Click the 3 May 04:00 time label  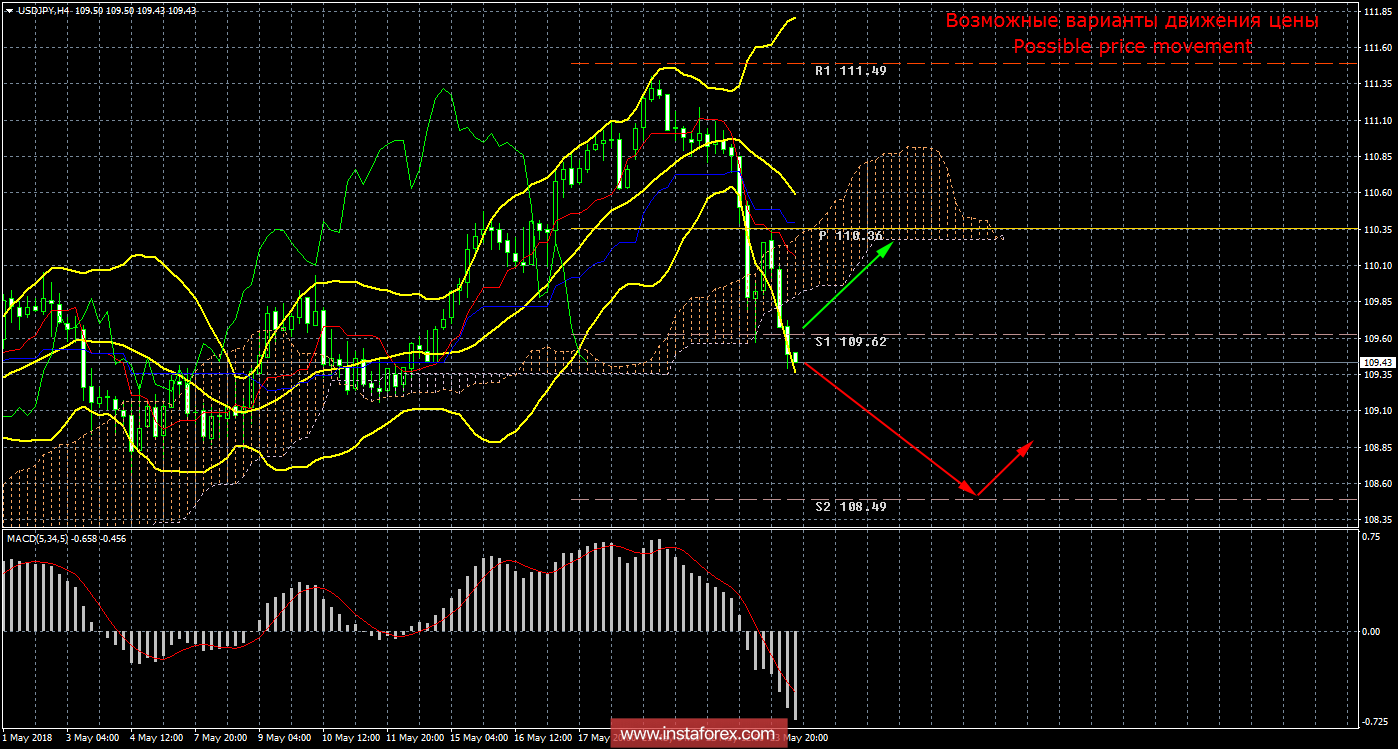[93, 737]
